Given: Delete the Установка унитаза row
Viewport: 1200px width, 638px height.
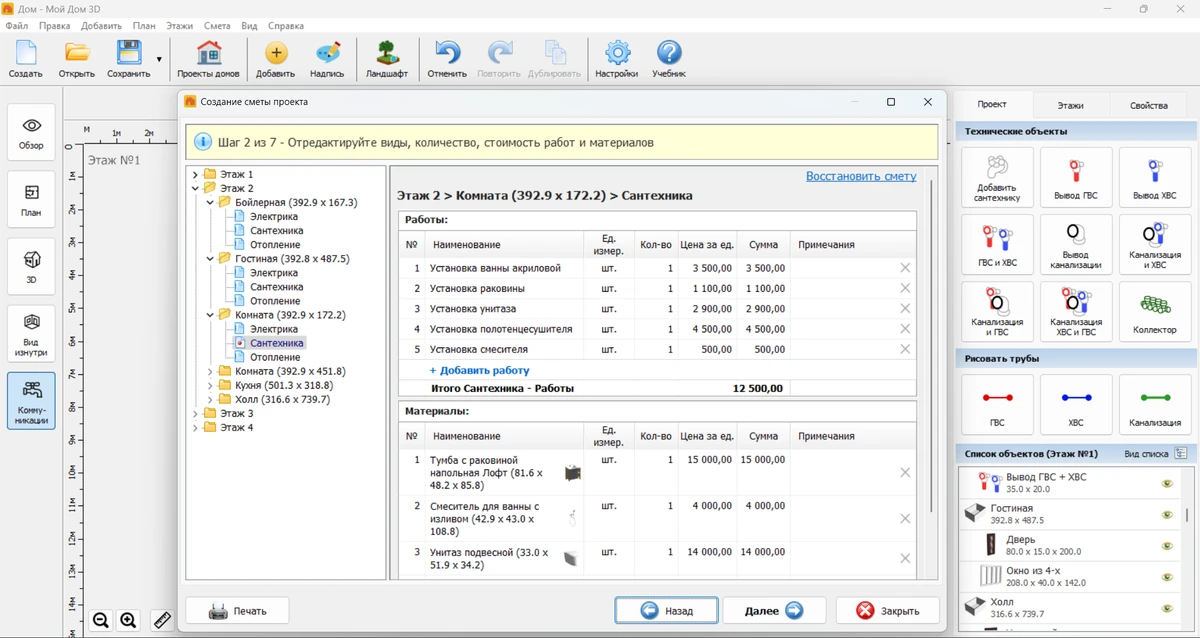Looking at the screenshot, I should tap(905, 309).
